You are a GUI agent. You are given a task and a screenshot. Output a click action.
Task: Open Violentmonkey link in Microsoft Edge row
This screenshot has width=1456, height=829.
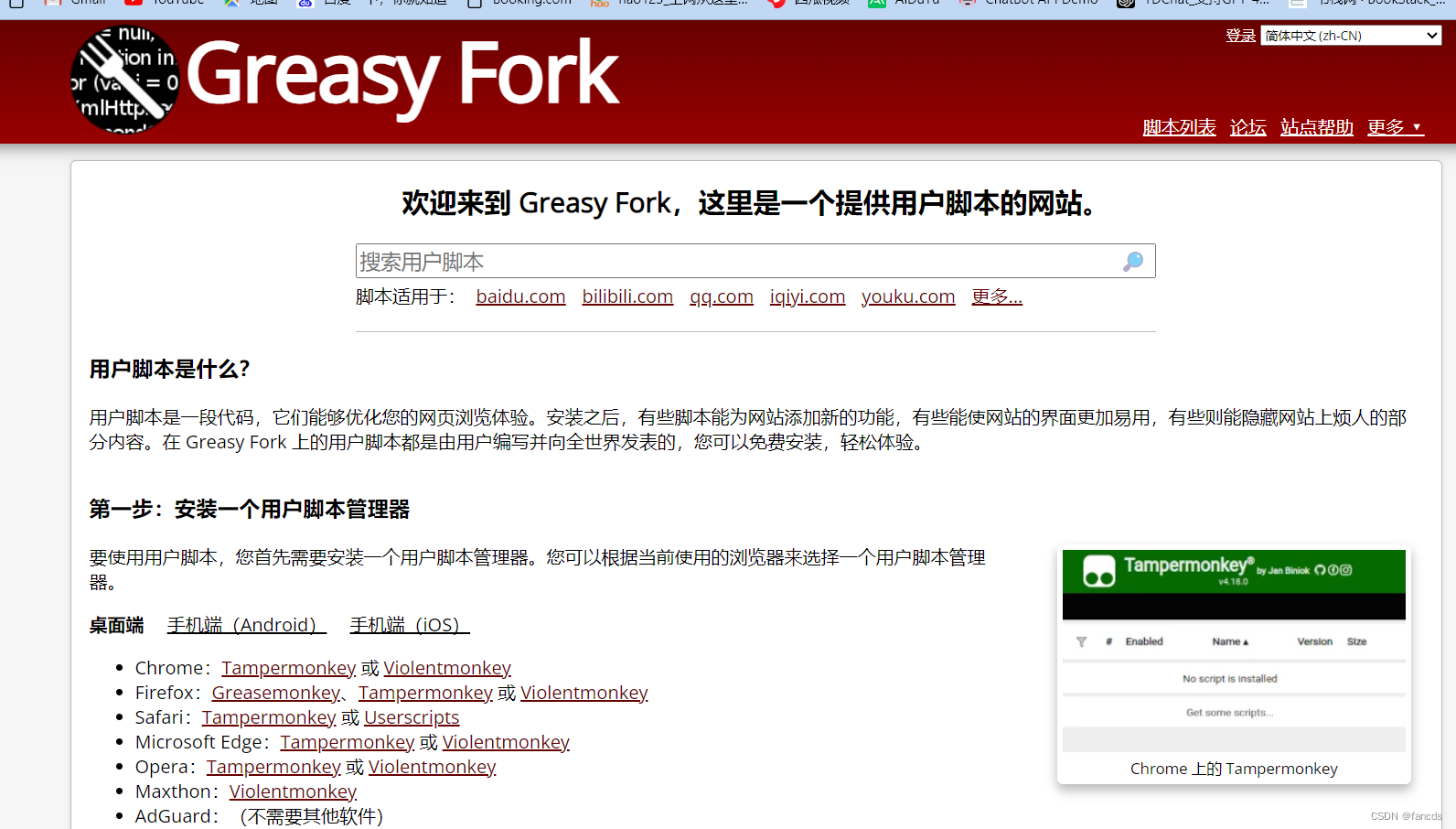click(x=506, y=742)
